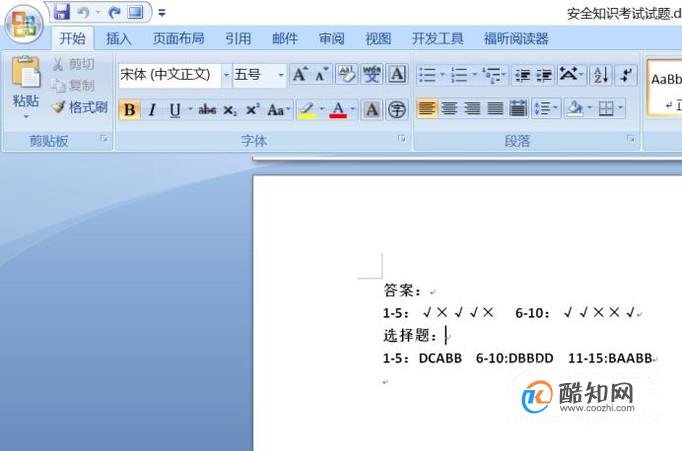Save the document from quick access toolbar
The image size is (682, 451).
tap(62, 12)
